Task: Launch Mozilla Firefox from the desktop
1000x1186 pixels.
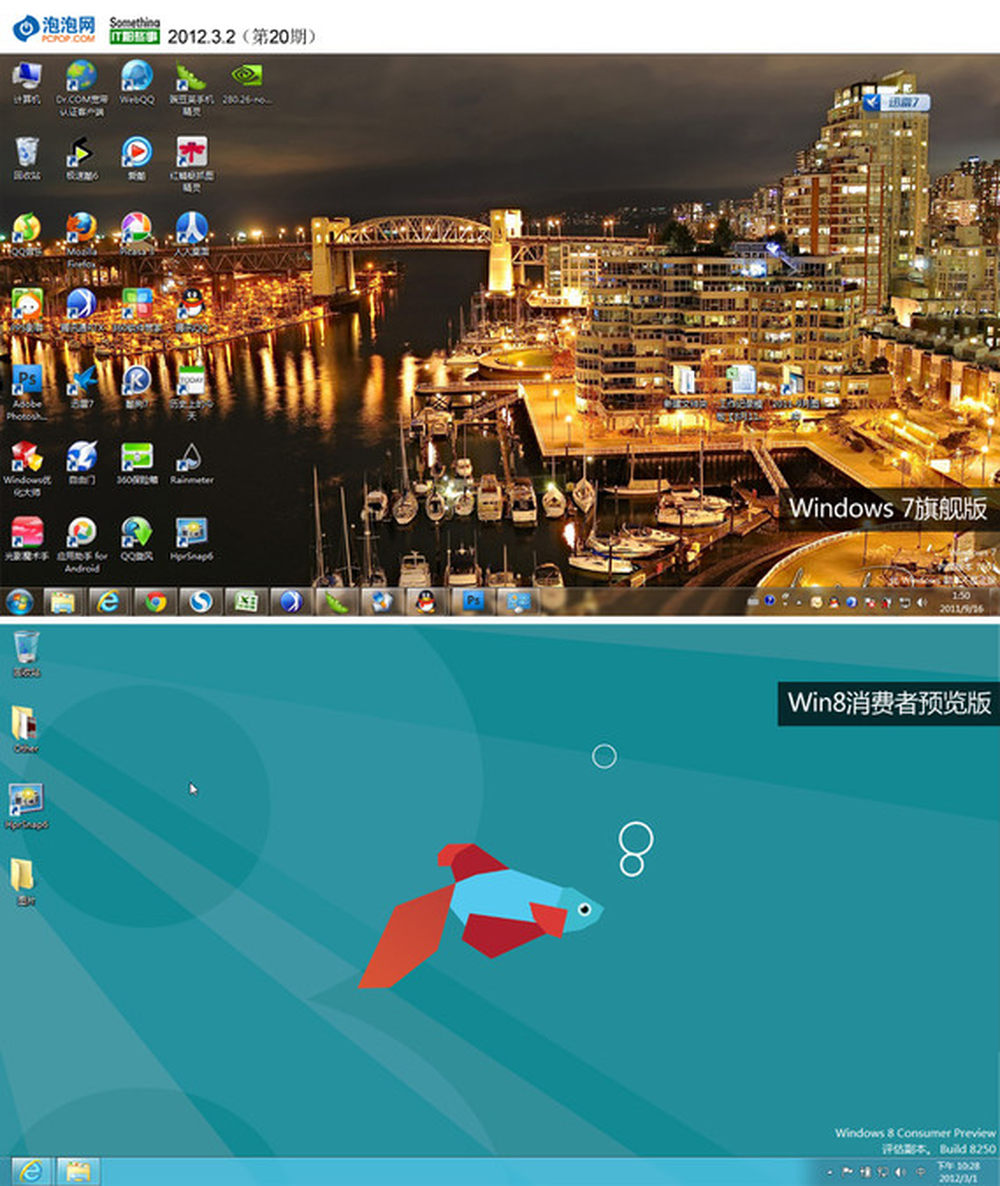Action: pos(81,240)
